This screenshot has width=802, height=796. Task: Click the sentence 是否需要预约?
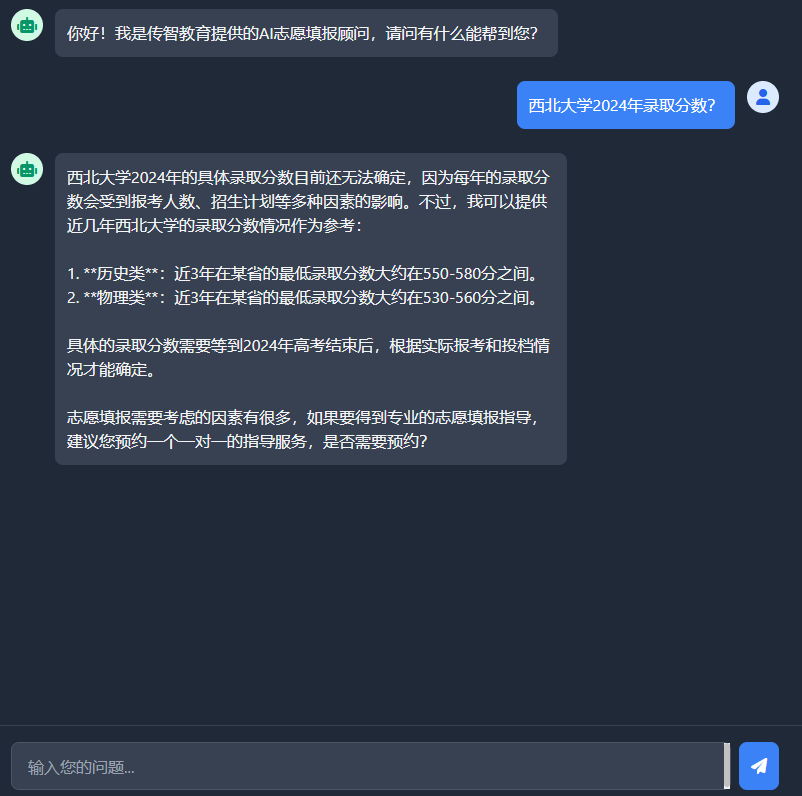(x=374, y=441)
